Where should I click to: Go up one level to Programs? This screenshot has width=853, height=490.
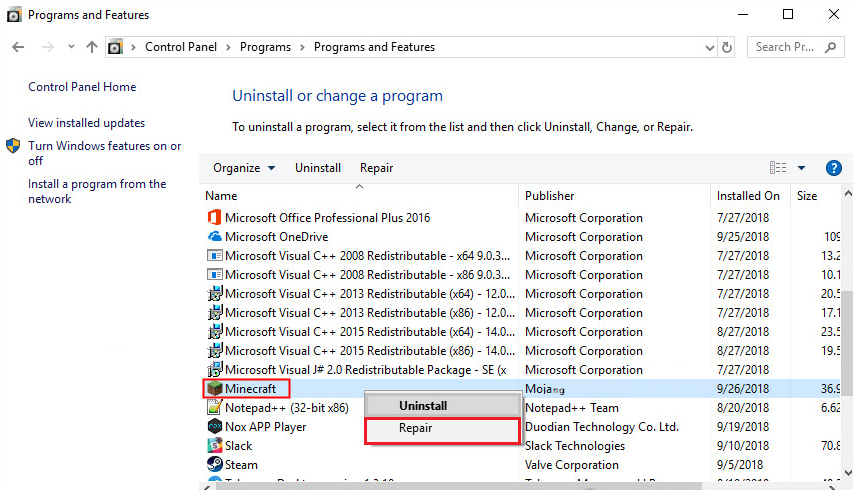[x=92, y=47]
